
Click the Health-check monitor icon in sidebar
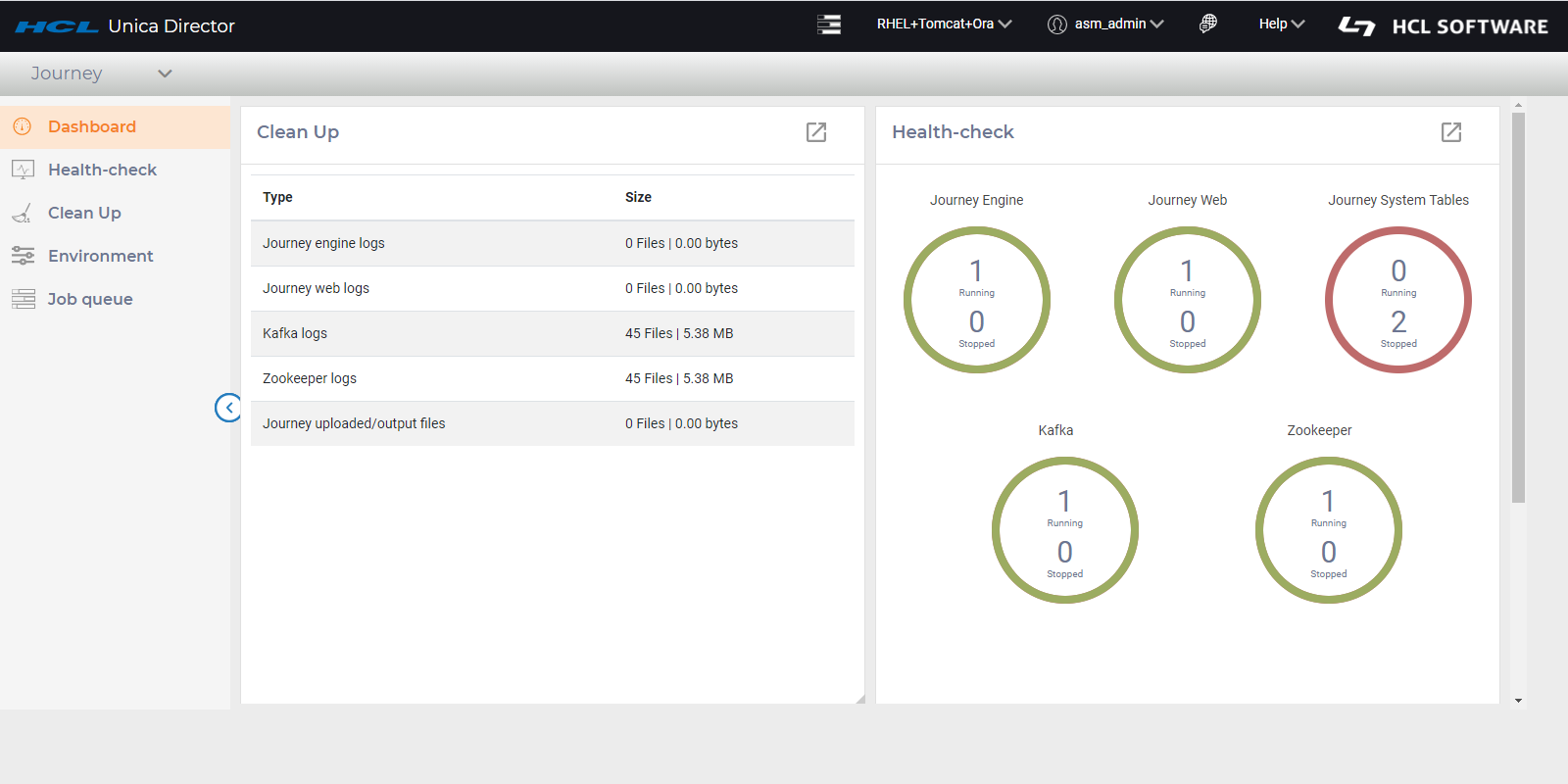(23, 170)
